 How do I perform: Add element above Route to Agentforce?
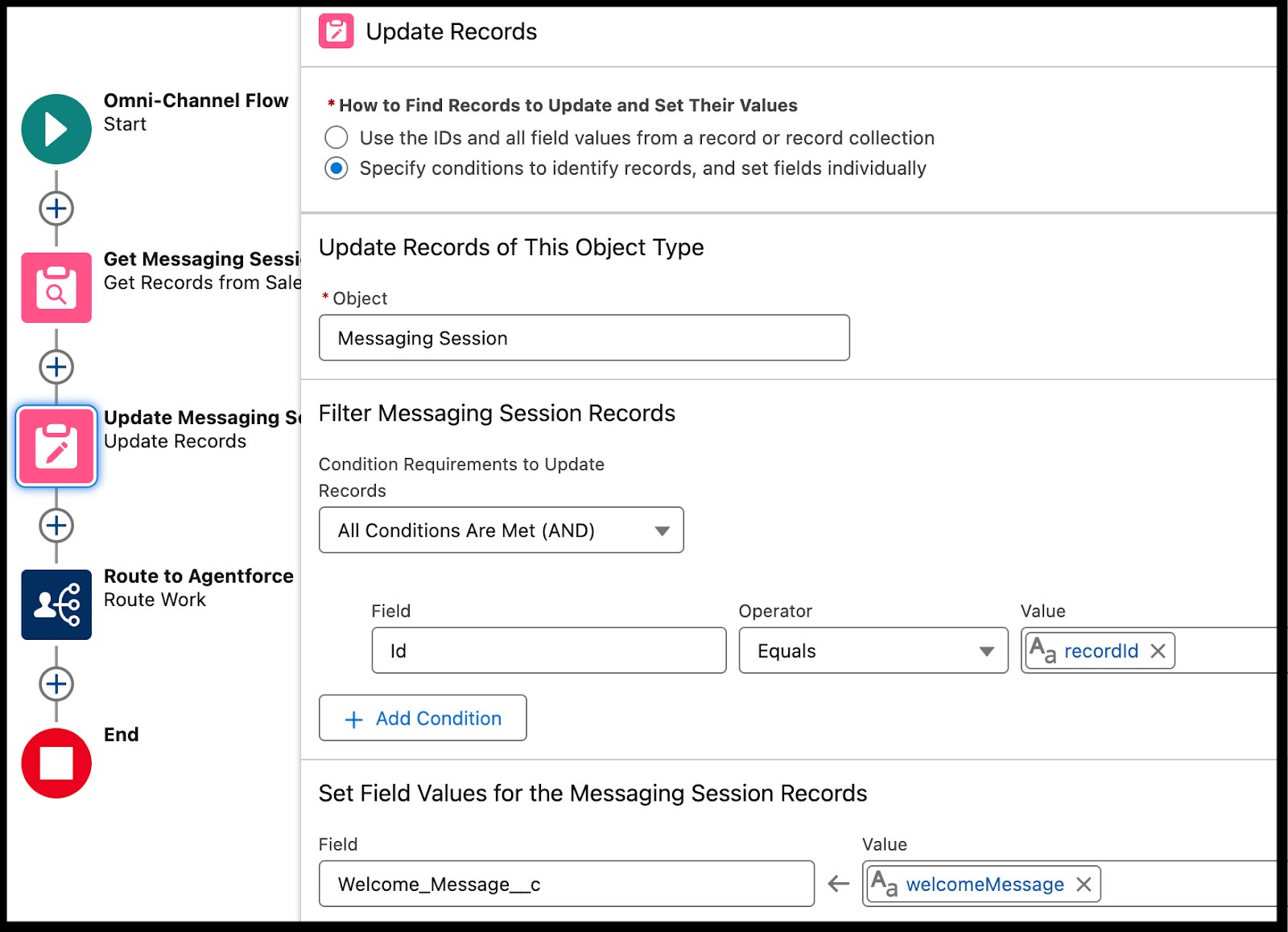pos(56,526)
